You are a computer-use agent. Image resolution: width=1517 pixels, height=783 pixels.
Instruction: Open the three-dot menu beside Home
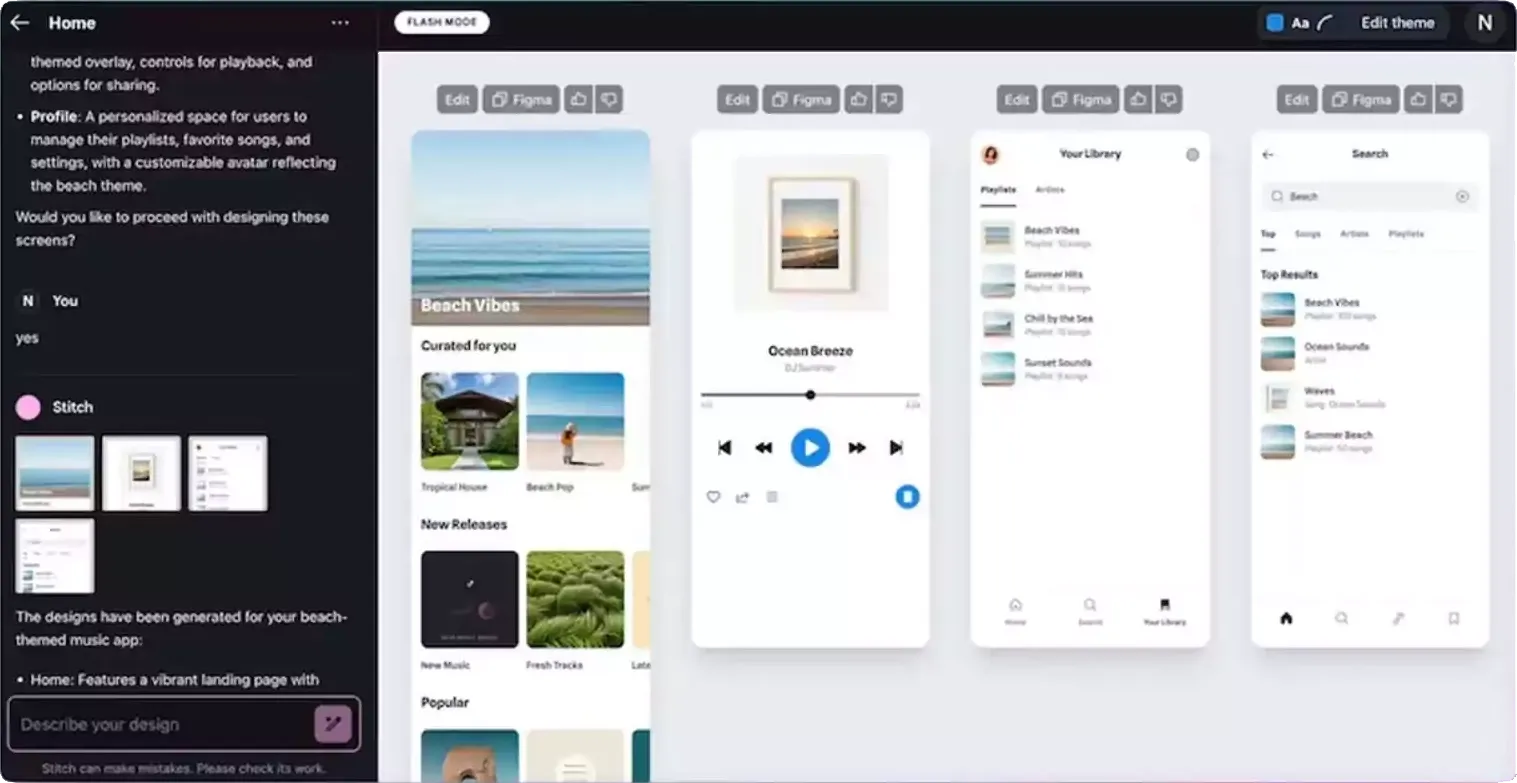point(340,23)
